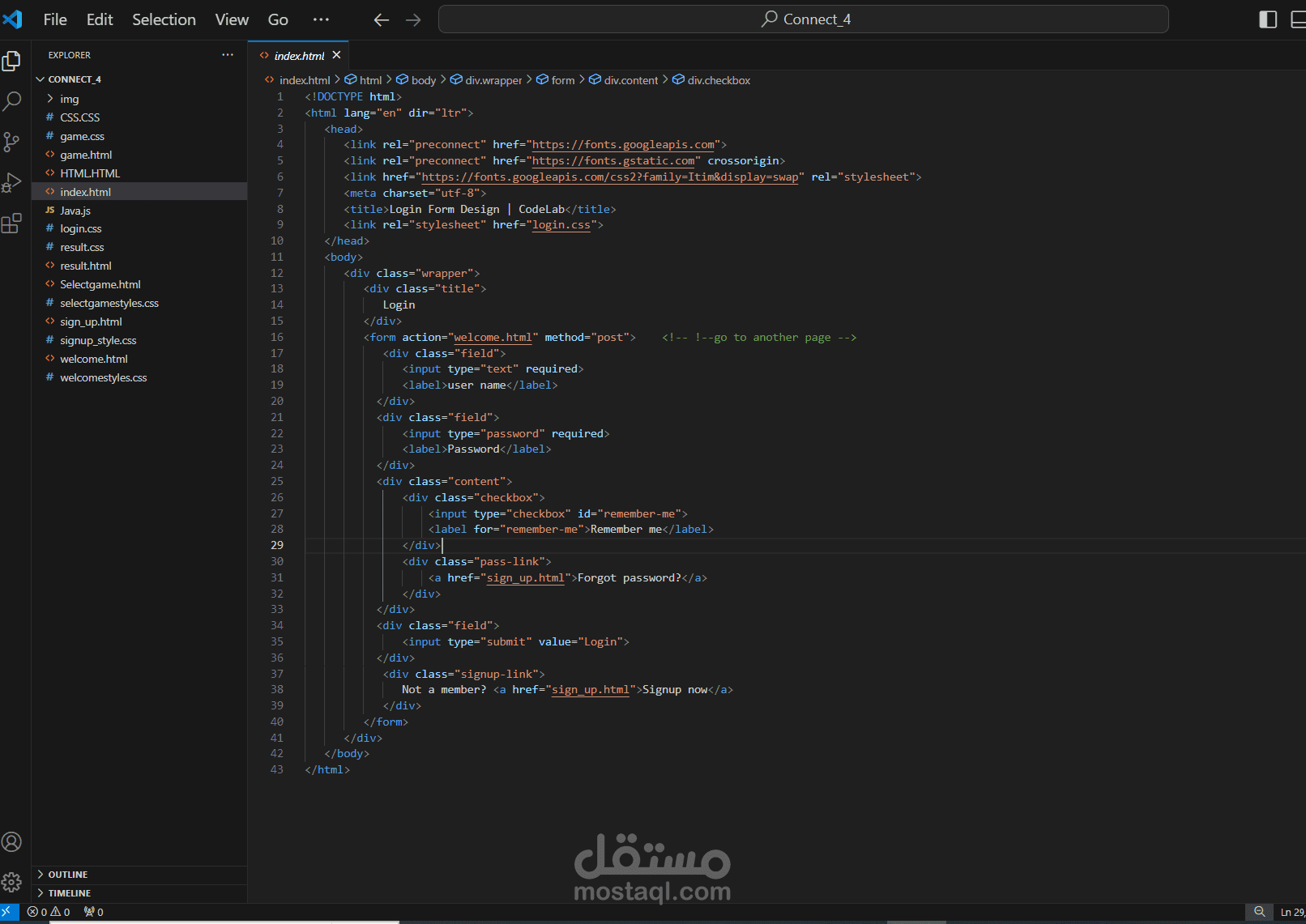Screen dimensions: 1306x924
Task: Click the html breadcrumb segment
Action: click(x=363, y=80)
